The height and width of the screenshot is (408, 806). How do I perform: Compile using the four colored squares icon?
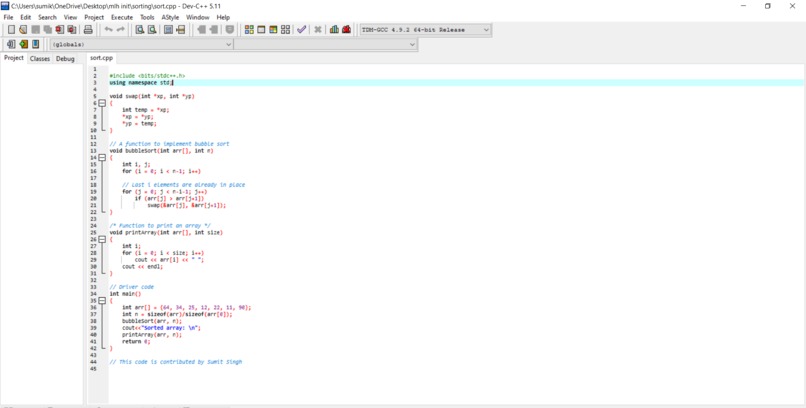249,30
